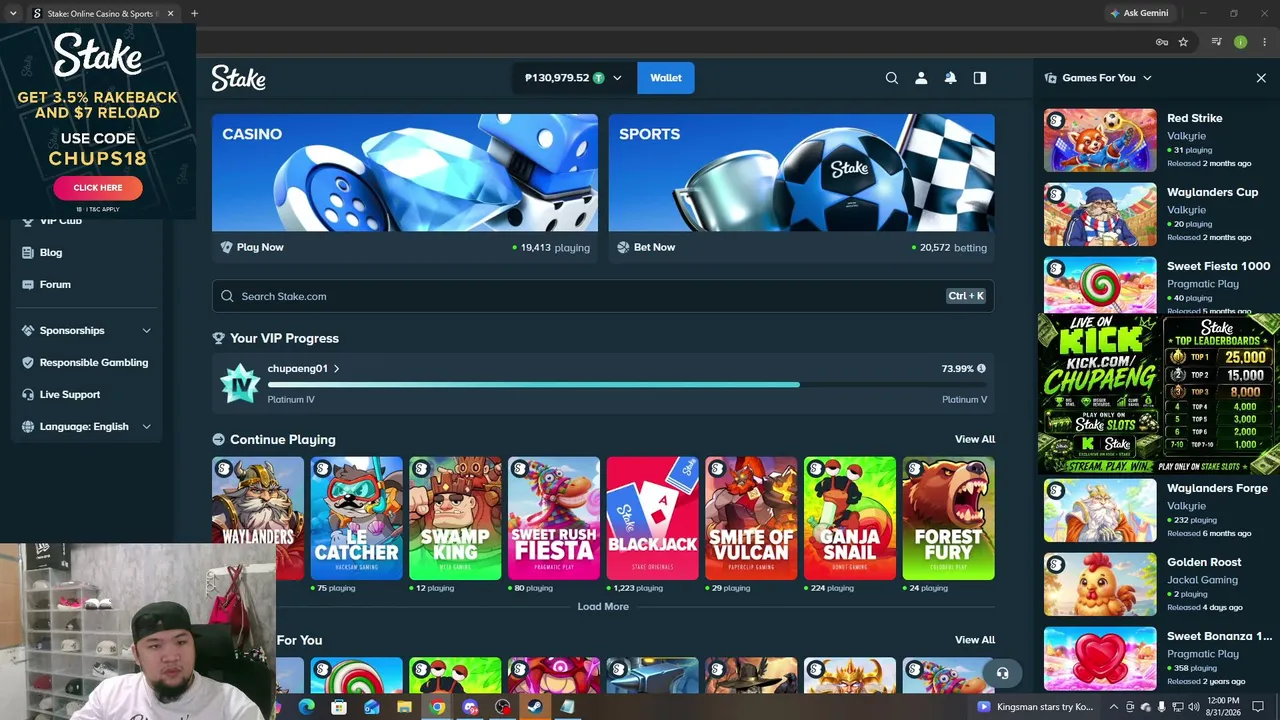The height and width of the screenshot is (720, 1280).
Task: Launch the Ganja Snail game
Action: [850, 518]
